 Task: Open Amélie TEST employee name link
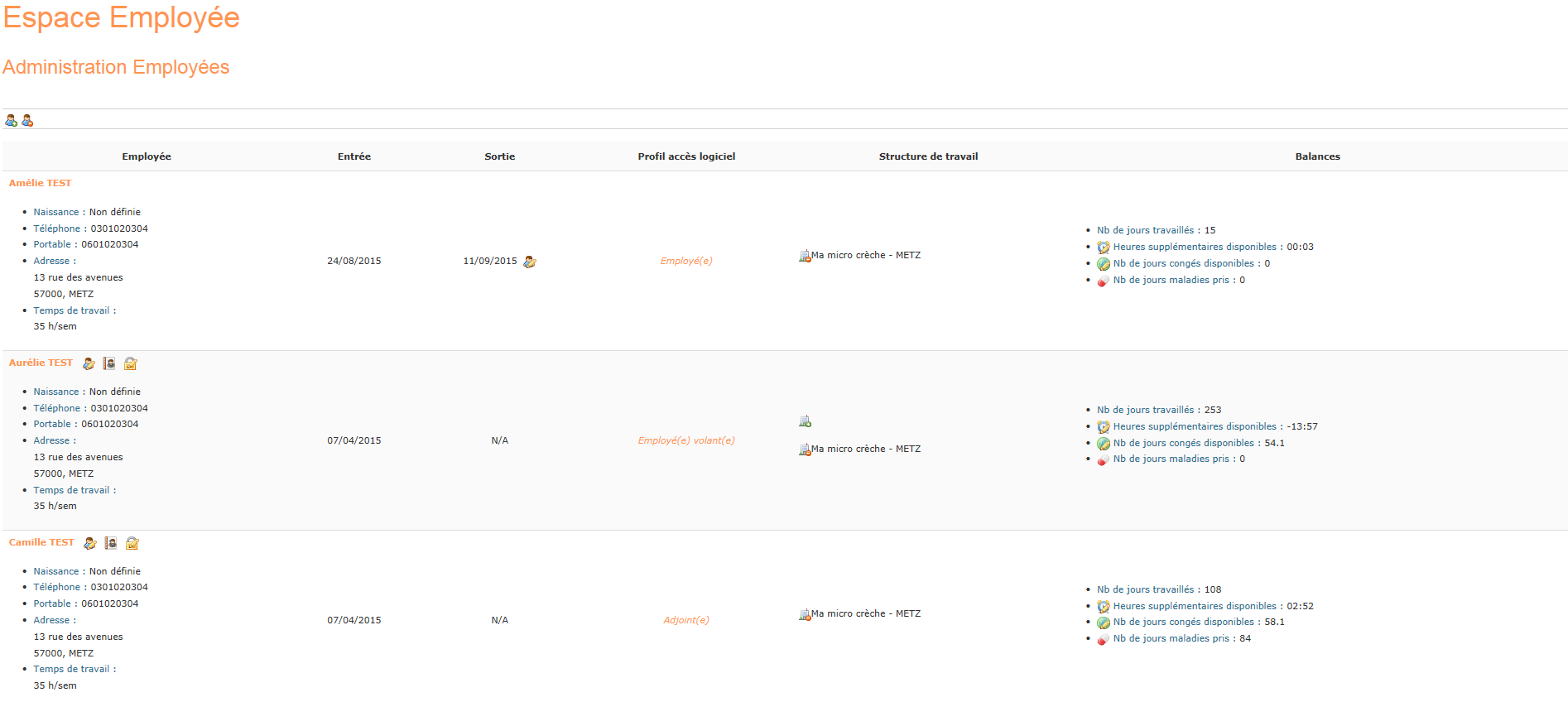point(40,183)
